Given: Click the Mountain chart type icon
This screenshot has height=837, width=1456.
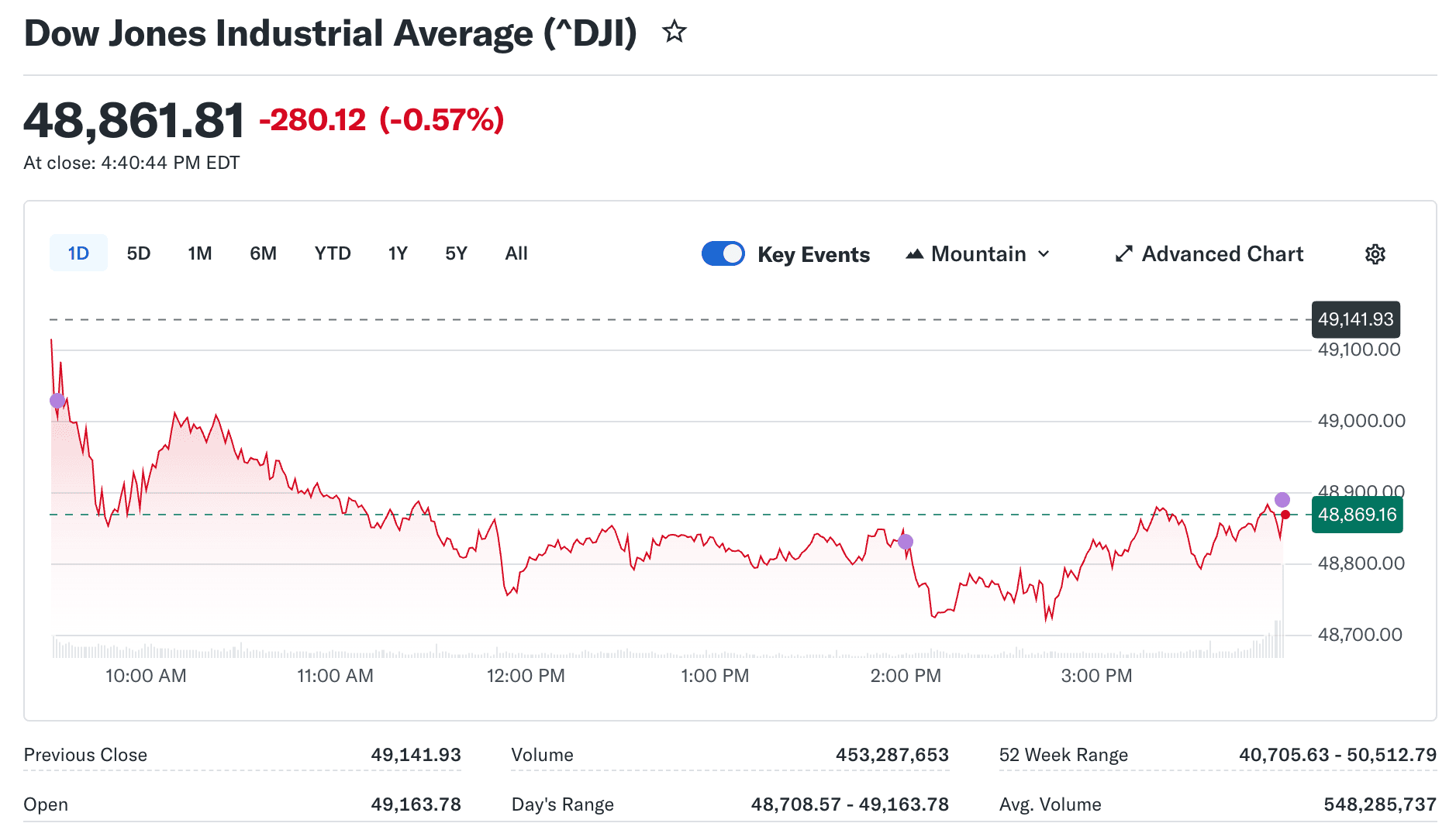Looking at the screenshot, I should coord(915,254).
